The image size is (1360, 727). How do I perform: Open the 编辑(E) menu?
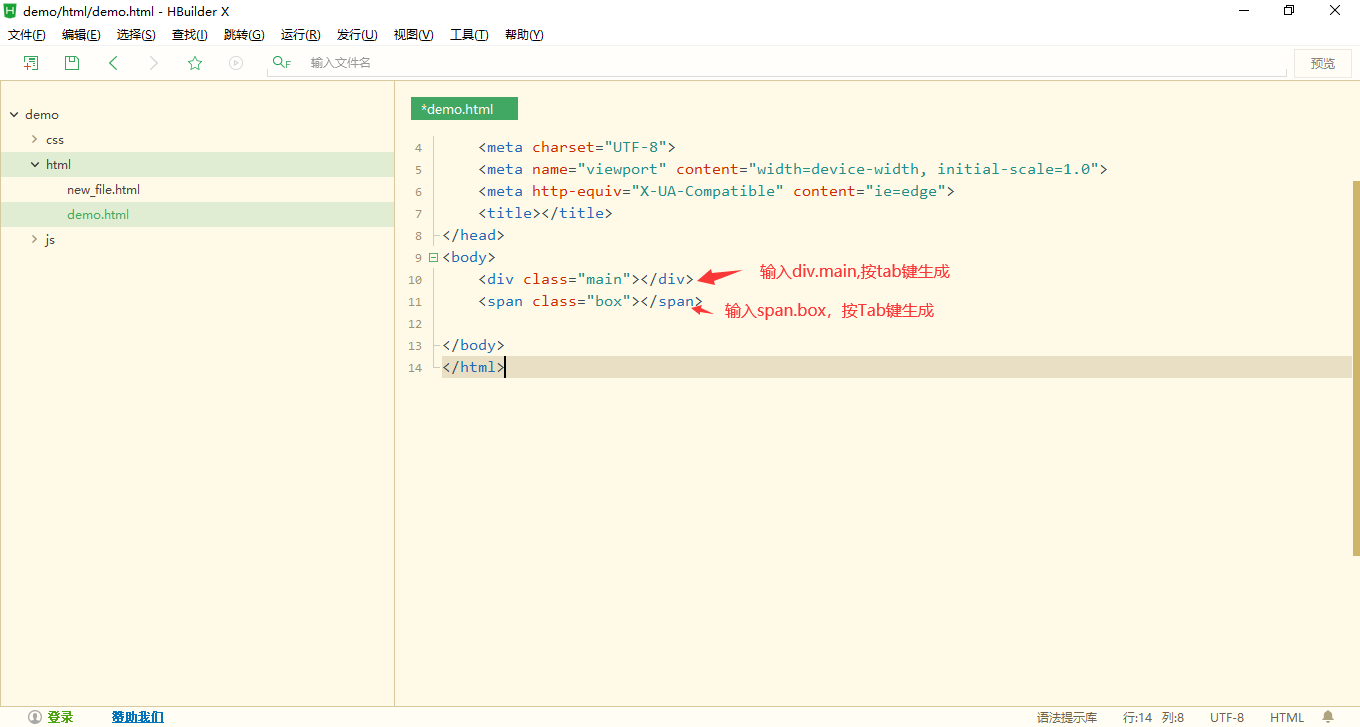coord(81,35)
